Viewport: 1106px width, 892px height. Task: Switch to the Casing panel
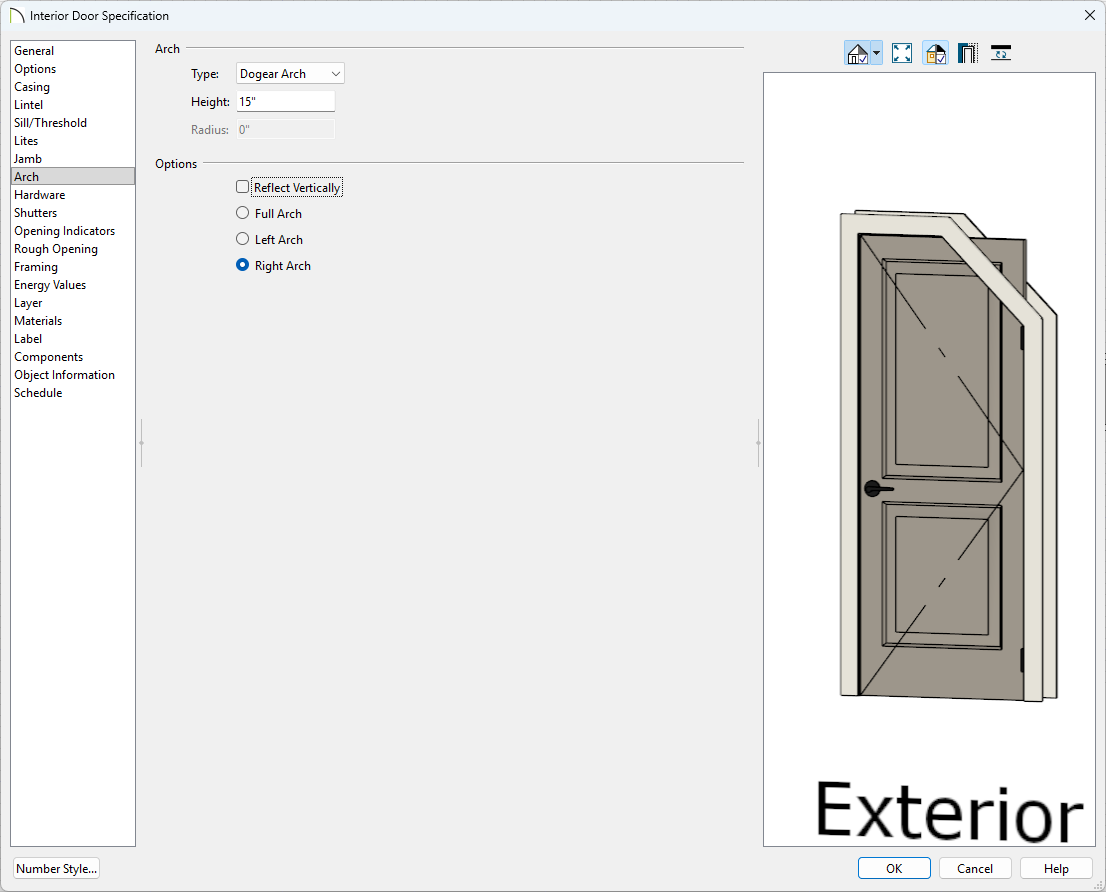(32, 87)
